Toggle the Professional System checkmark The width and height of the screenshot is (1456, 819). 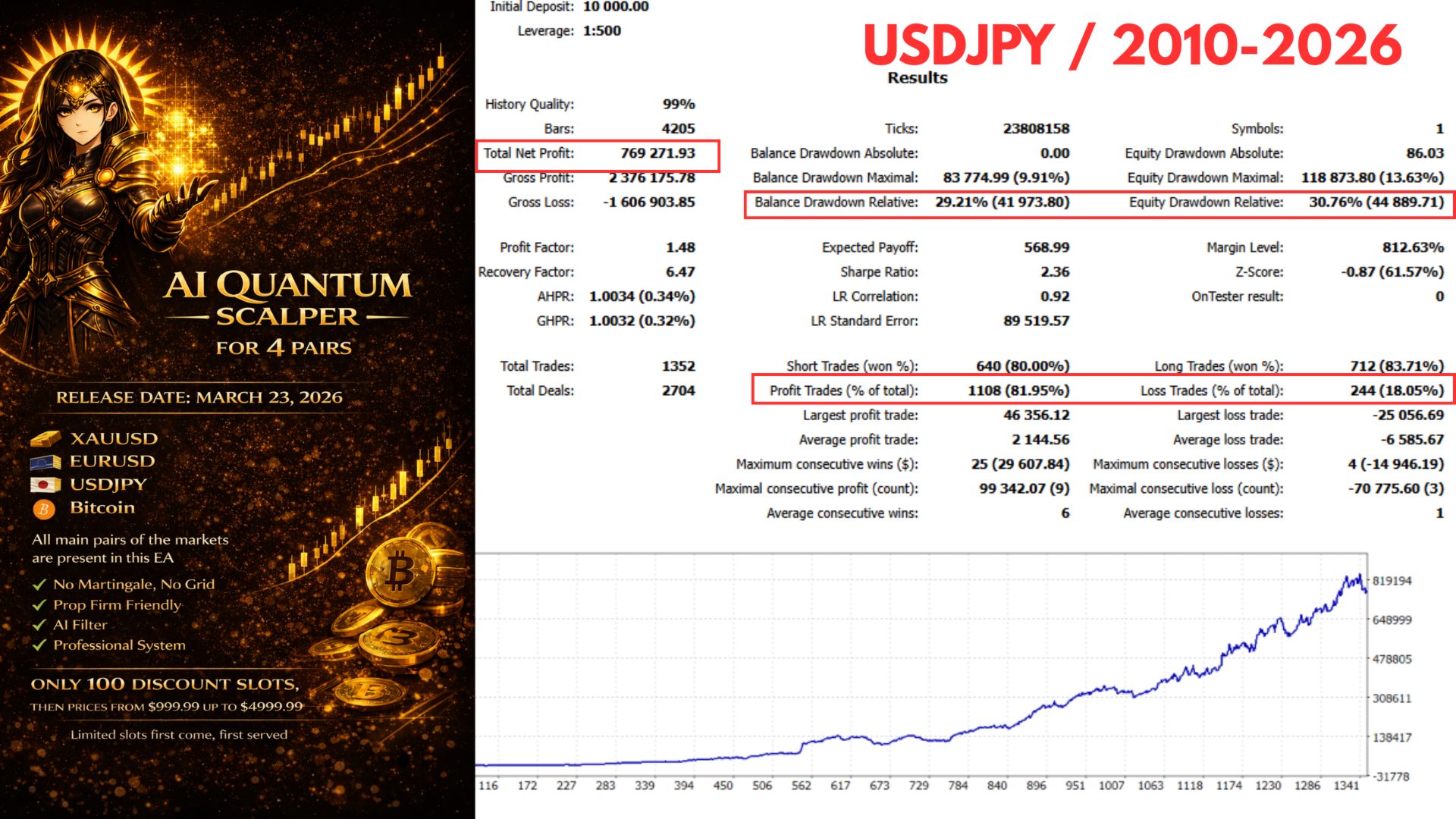pos(39,645)
